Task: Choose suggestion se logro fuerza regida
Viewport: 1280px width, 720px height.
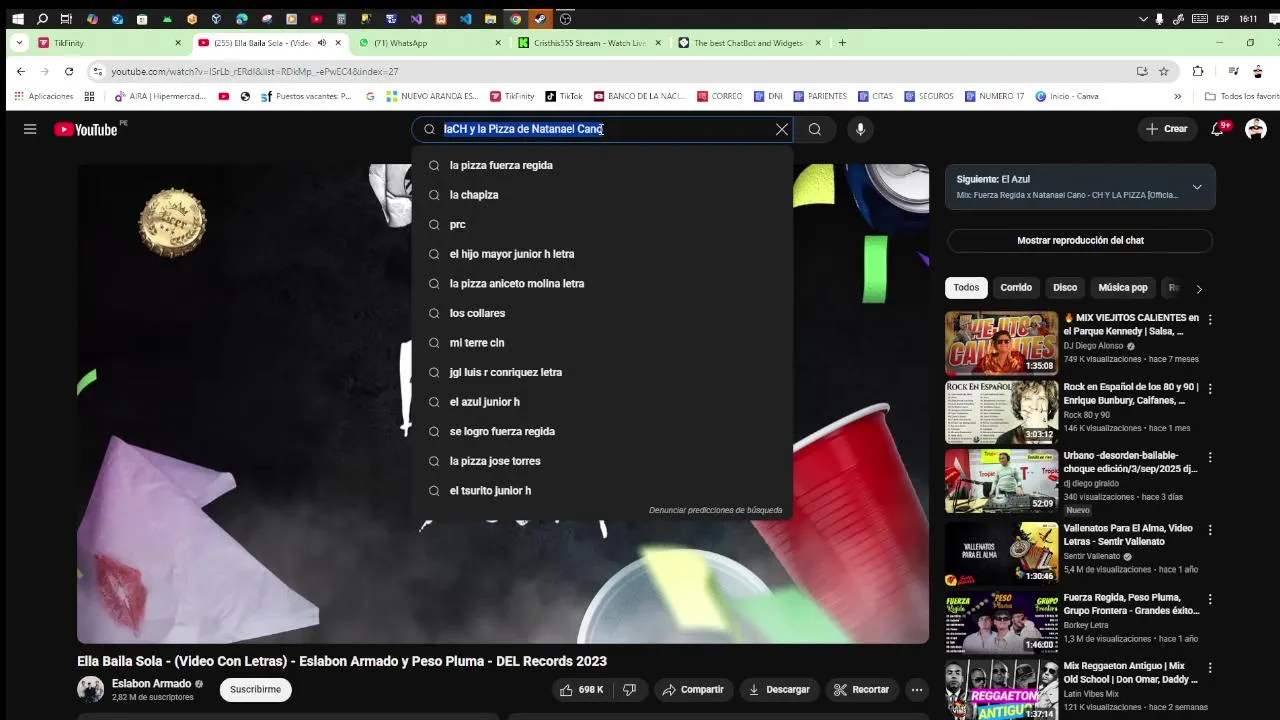Action: (602, 431)
